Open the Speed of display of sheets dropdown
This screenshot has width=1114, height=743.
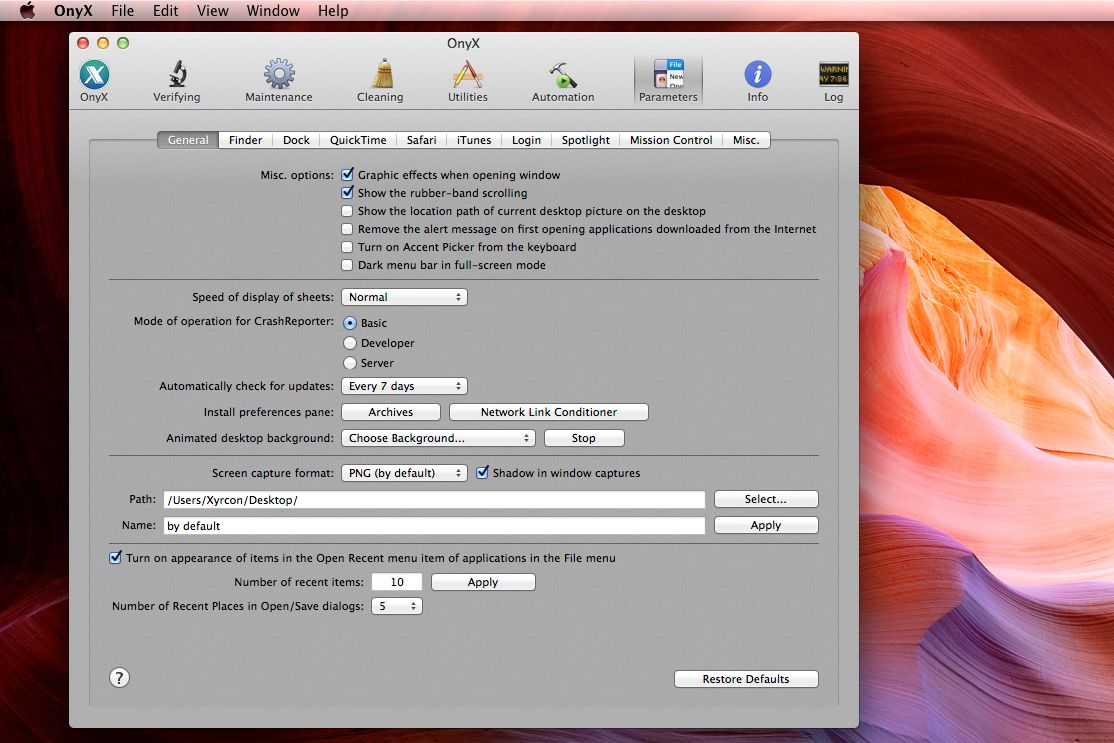coord(404,297)
